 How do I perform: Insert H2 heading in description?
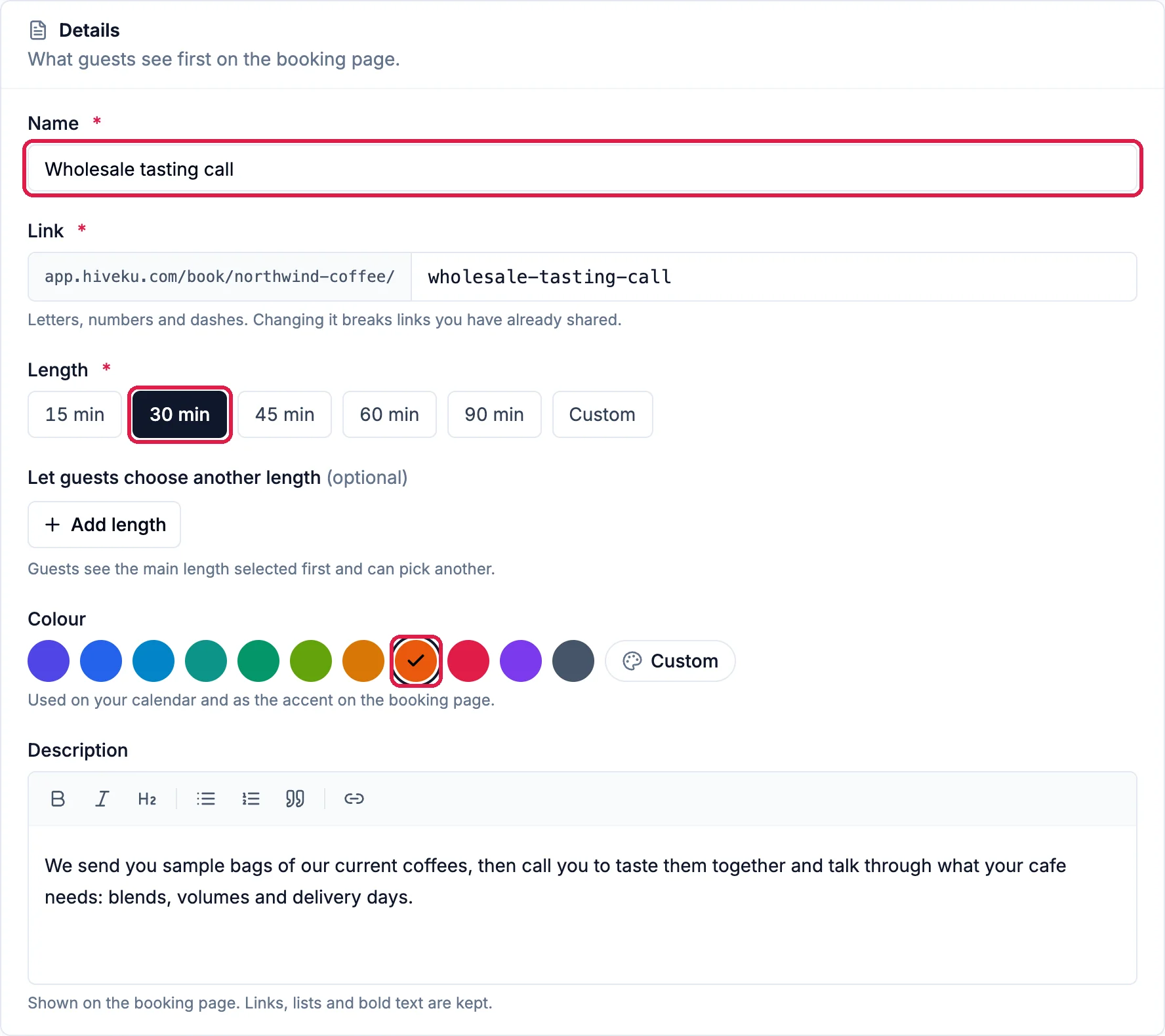(x=147, y=799)
